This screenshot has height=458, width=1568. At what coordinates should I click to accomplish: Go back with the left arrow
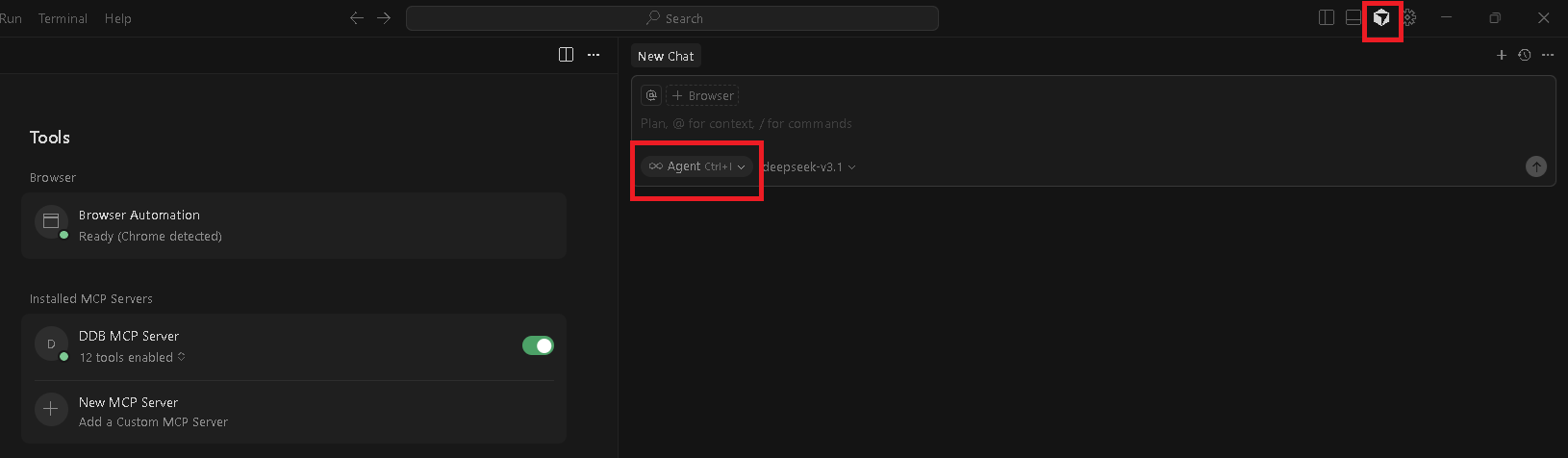tap(357, 18)
